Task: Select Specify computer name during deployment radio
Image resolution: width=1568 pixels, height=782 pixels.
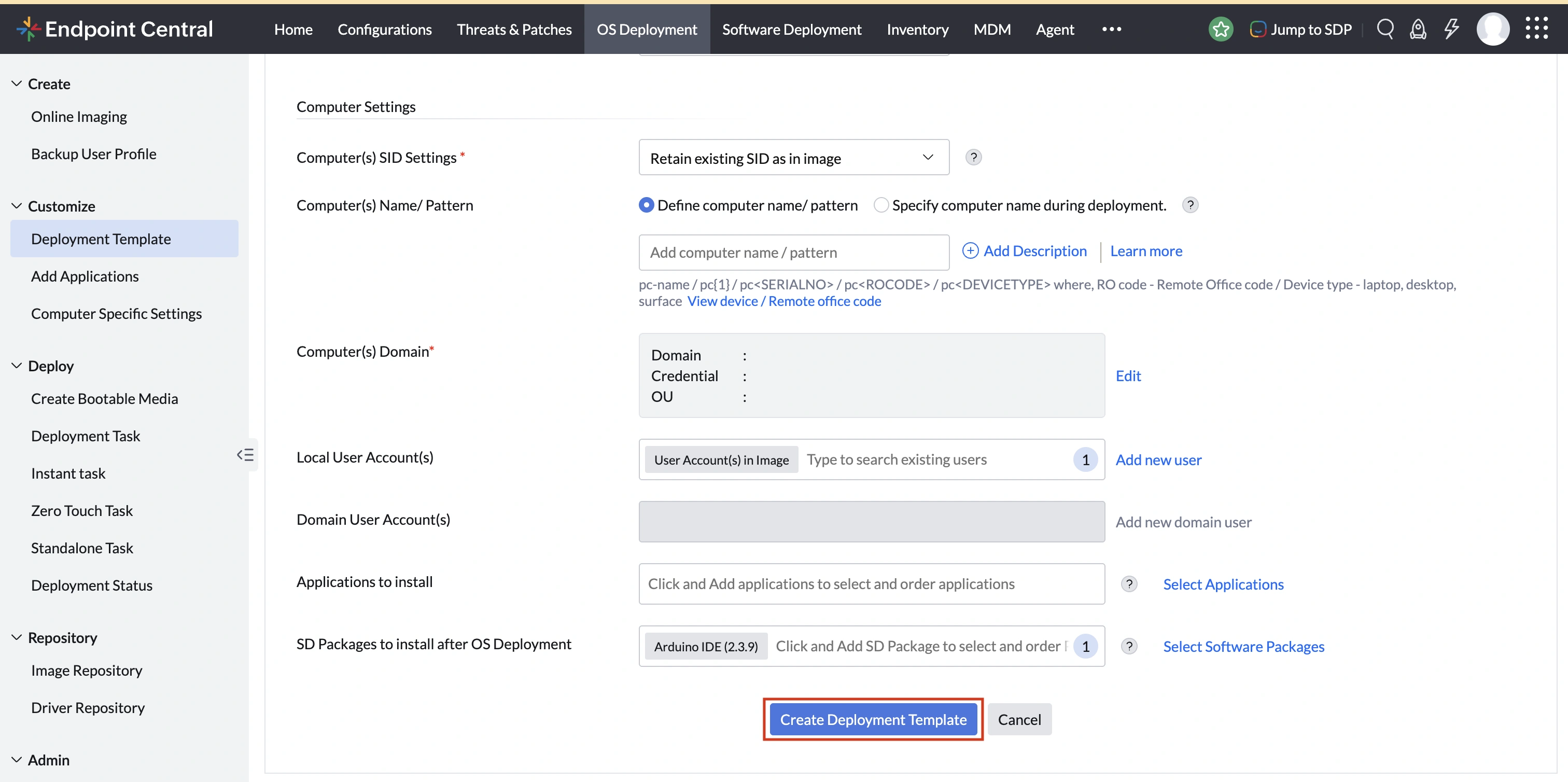Action: 881,205
